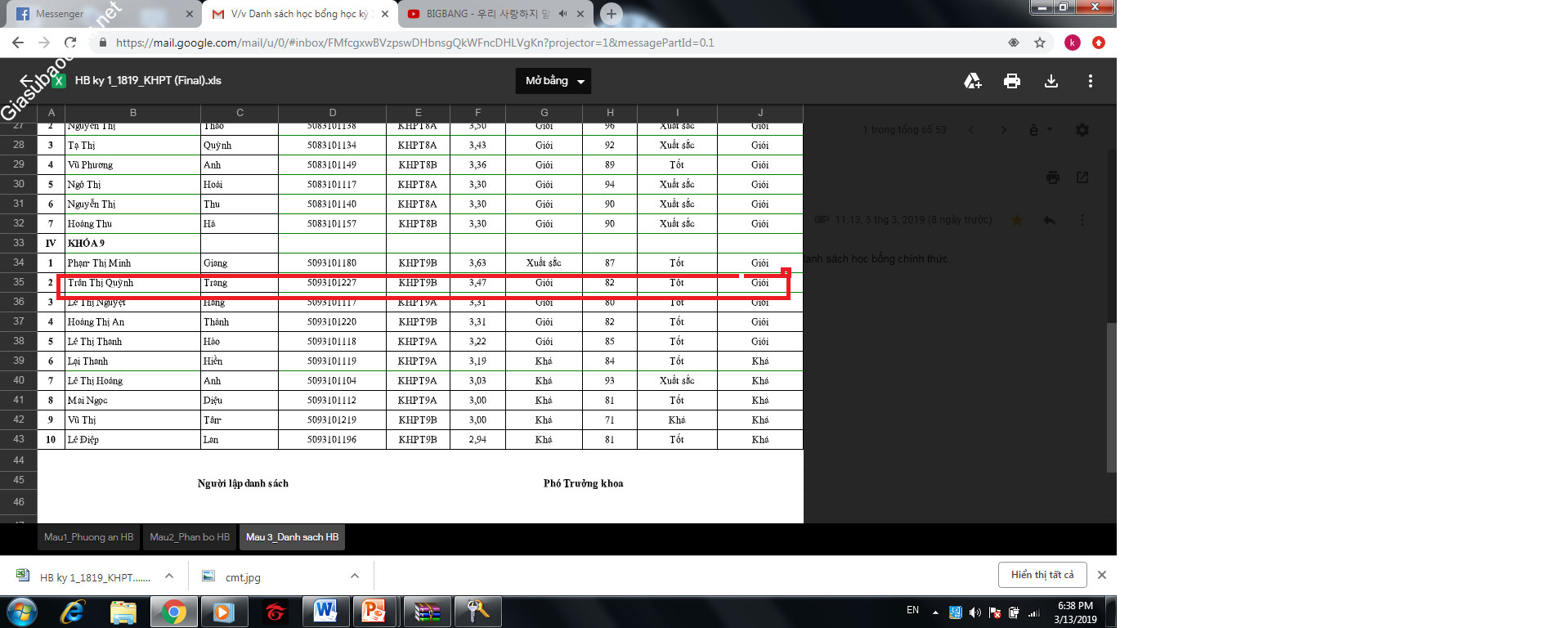Go back using the browser back arrow

(18, 43)
